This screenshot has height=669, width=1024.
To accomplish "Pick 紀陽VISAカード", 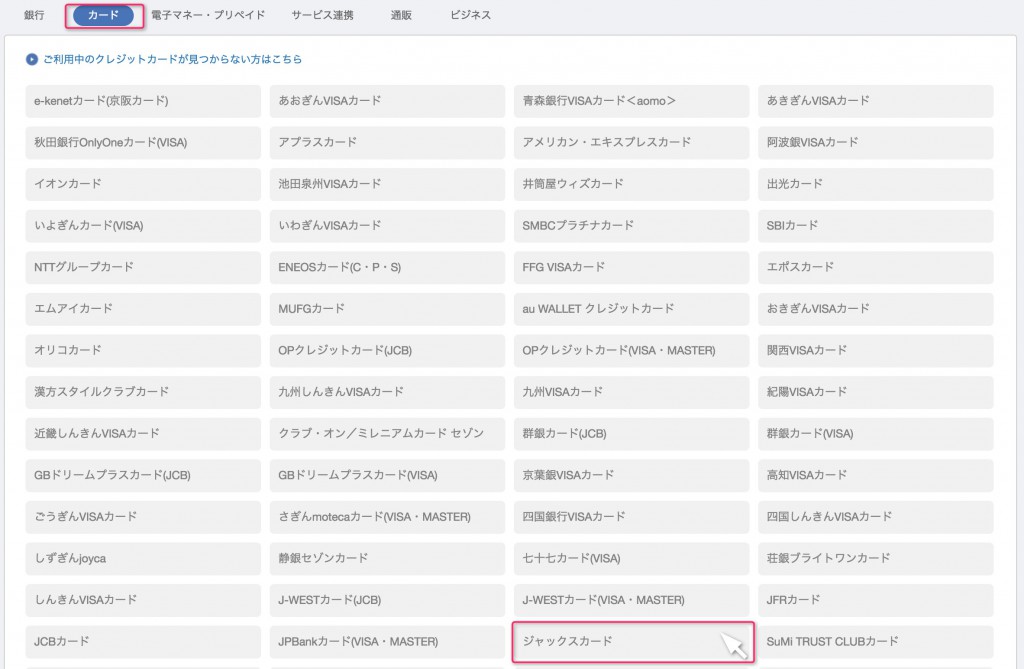I will pyautogui.click(x=876, y=392).
